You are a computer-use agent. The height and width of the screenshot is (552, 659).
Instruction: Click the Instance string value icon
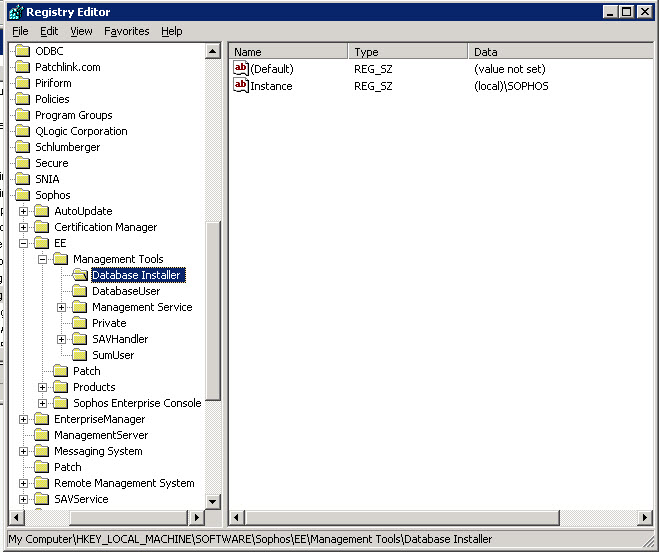pos(241,85)
